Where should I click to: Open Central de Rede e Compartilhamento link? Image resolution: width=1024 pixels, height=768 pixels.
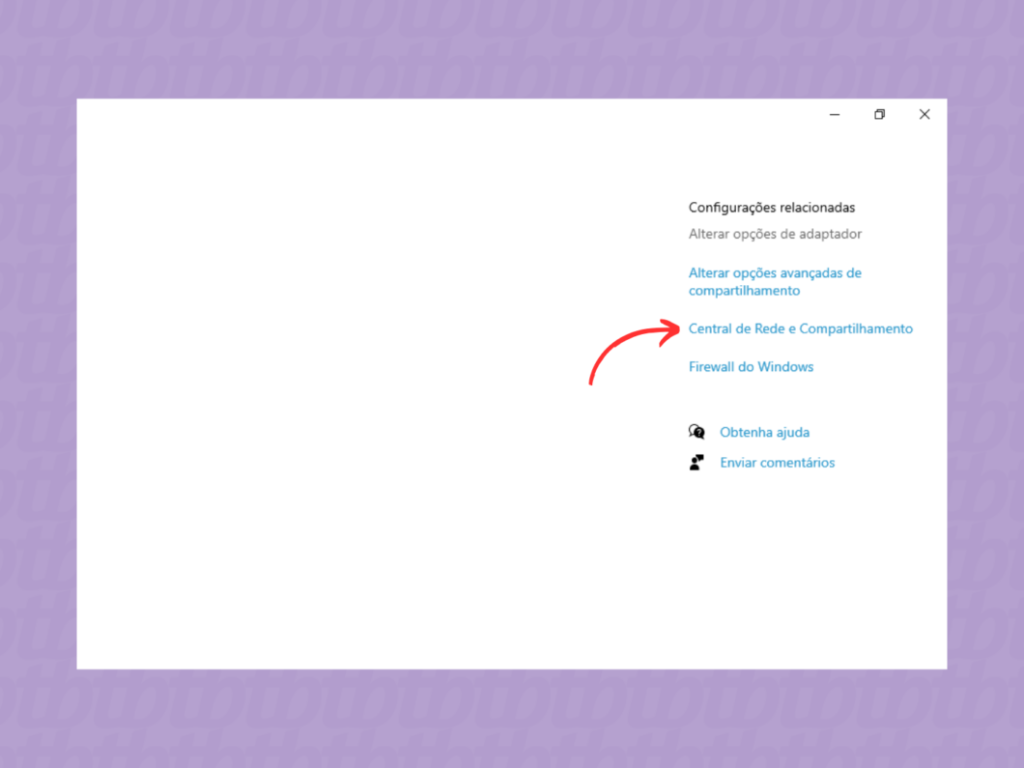click(800, 328)
